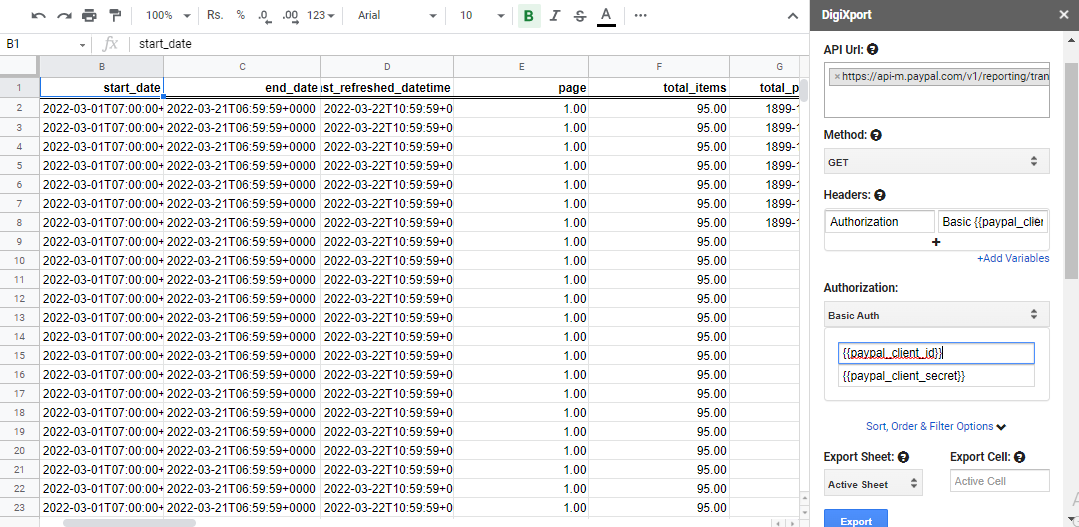
Task: Click the {{paypal_client_secret}} input field
Action: 936,376
